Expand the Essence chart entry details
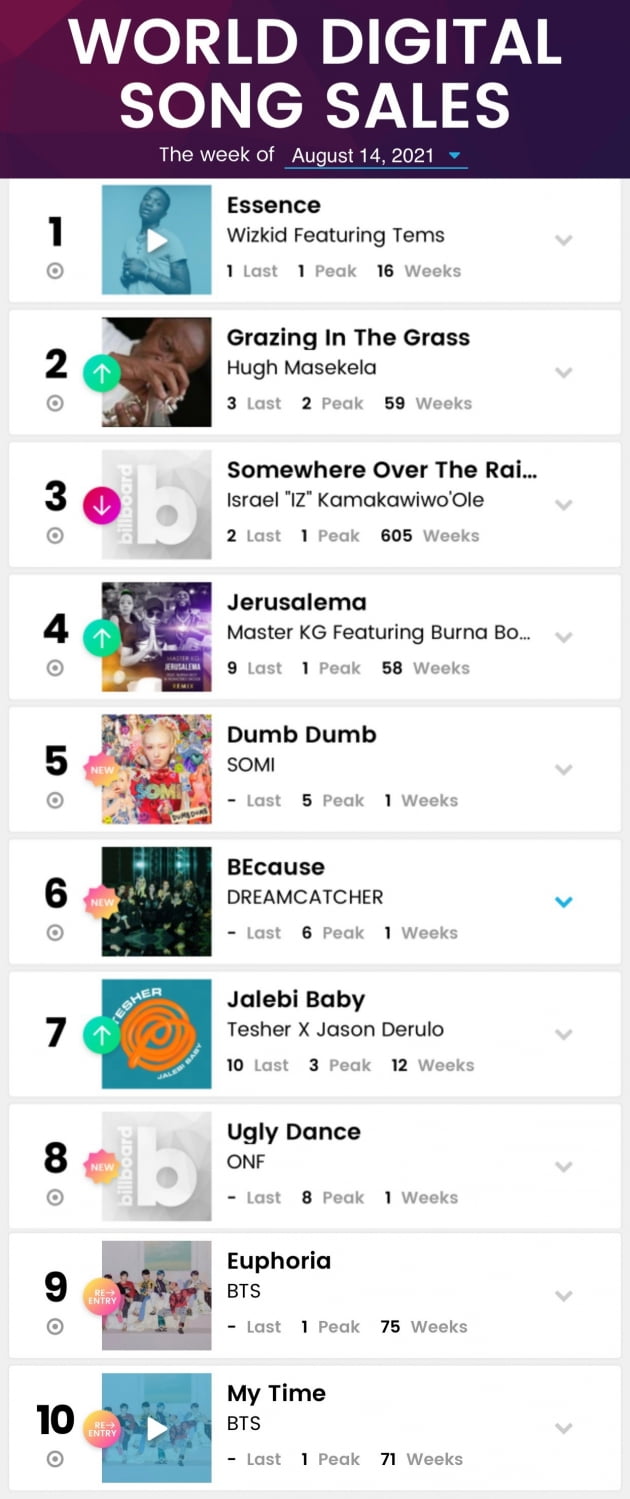630x1499 pixels. pos(564,240)
